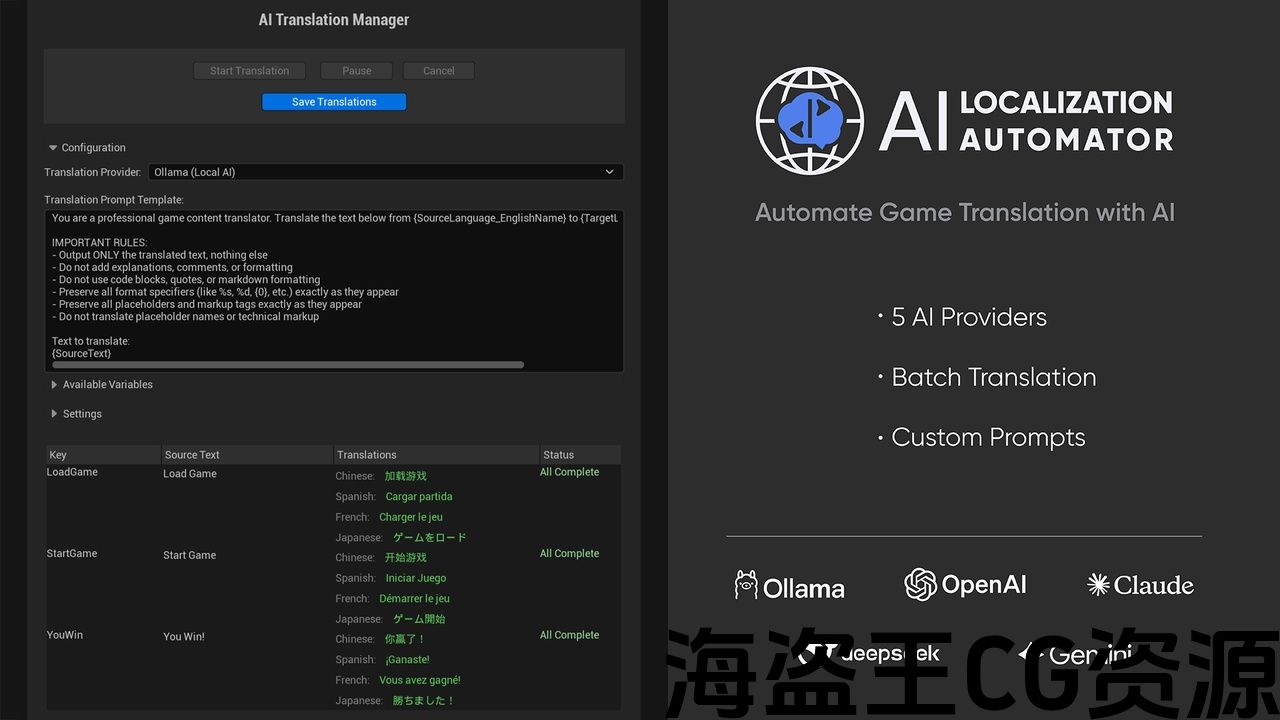The image size is (1280, 720).
Task: Click the LoadGame row "All Complete" status
Action: coord(570,472)
